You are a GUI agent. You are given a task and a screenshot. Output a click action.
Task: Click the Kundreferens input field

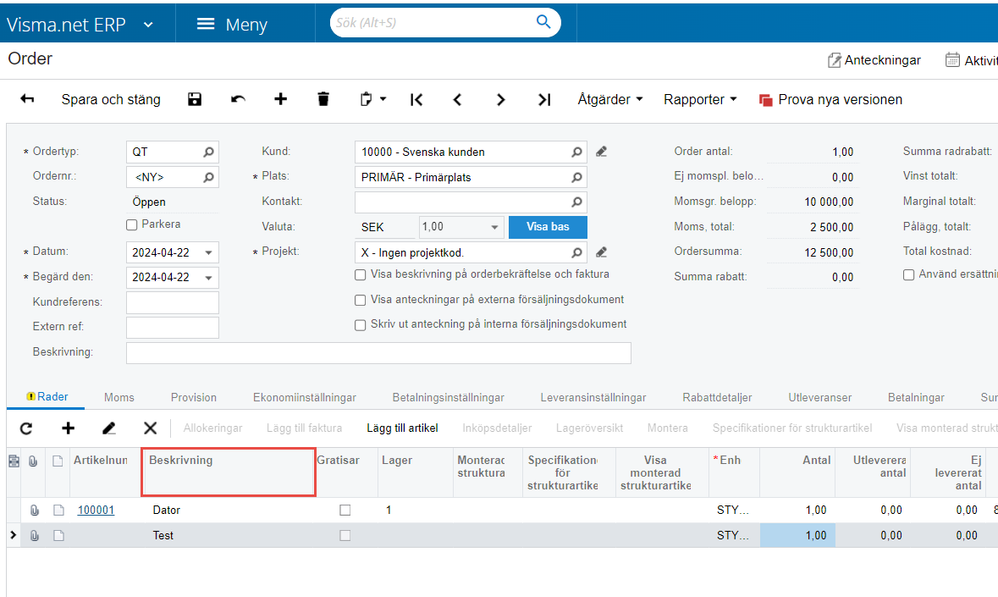click(x=172, y=302)
